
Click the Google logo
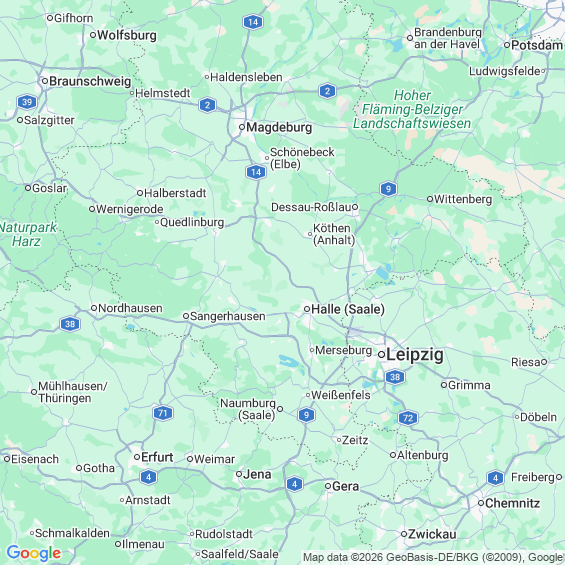34,553
